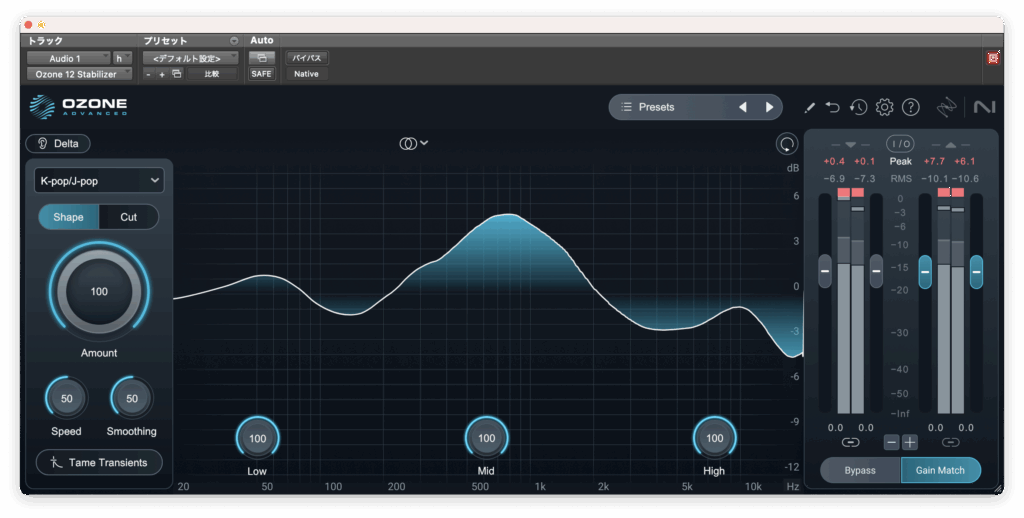Open the Audio 1 track selector
Viewport: 1024px width, 518px height.
67,58
